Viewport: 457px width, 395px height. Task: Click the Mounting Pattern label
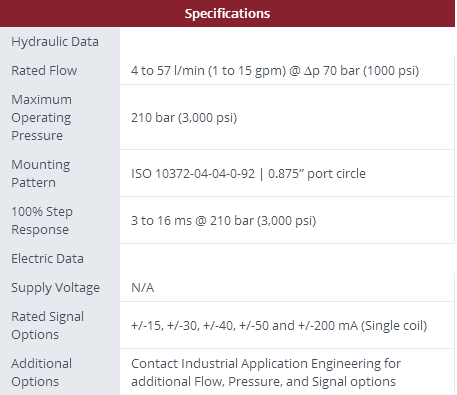(x=41, y=173)
